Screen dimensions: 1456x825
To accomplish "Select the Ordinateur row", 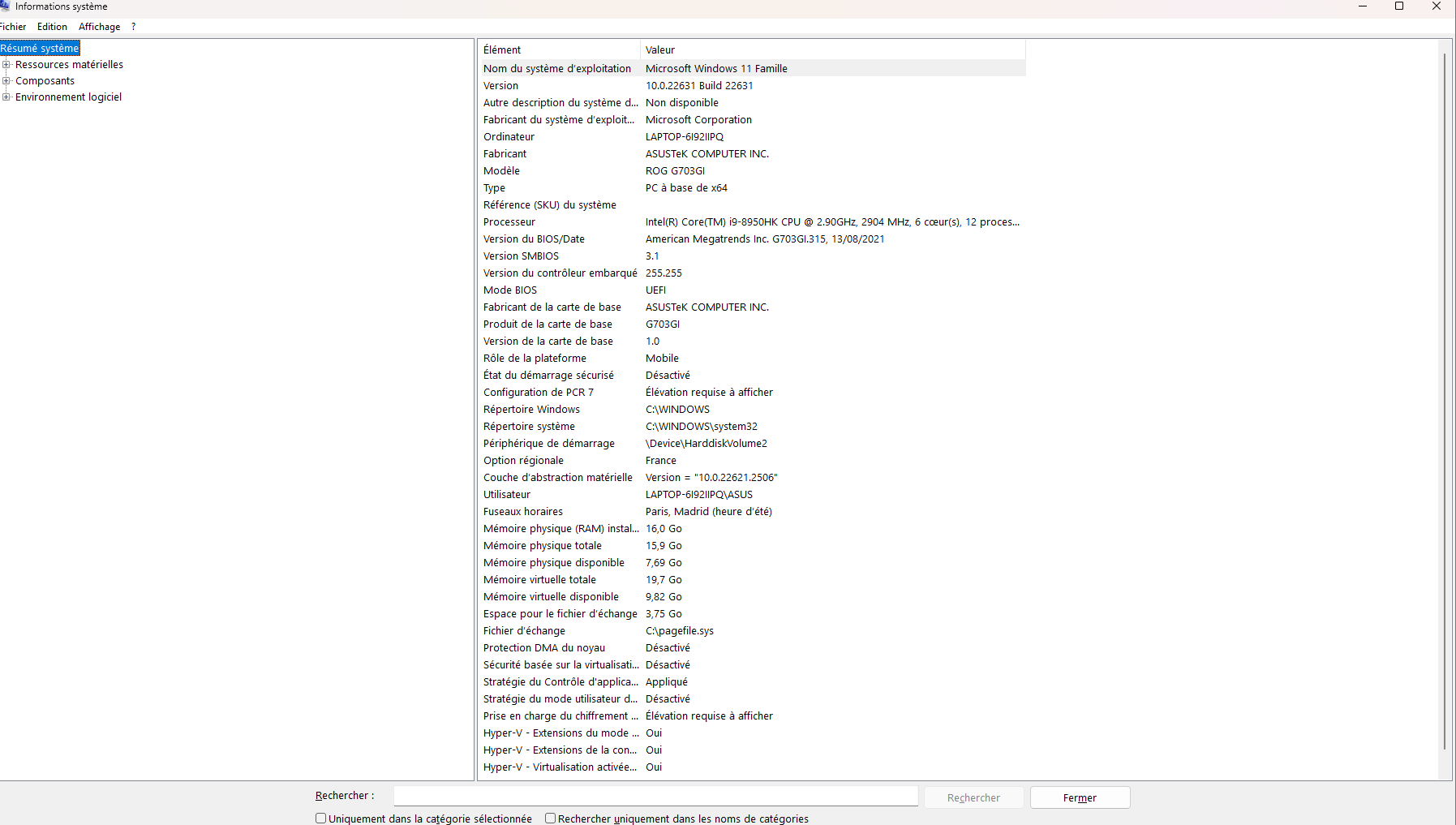I will click(753, 136).
